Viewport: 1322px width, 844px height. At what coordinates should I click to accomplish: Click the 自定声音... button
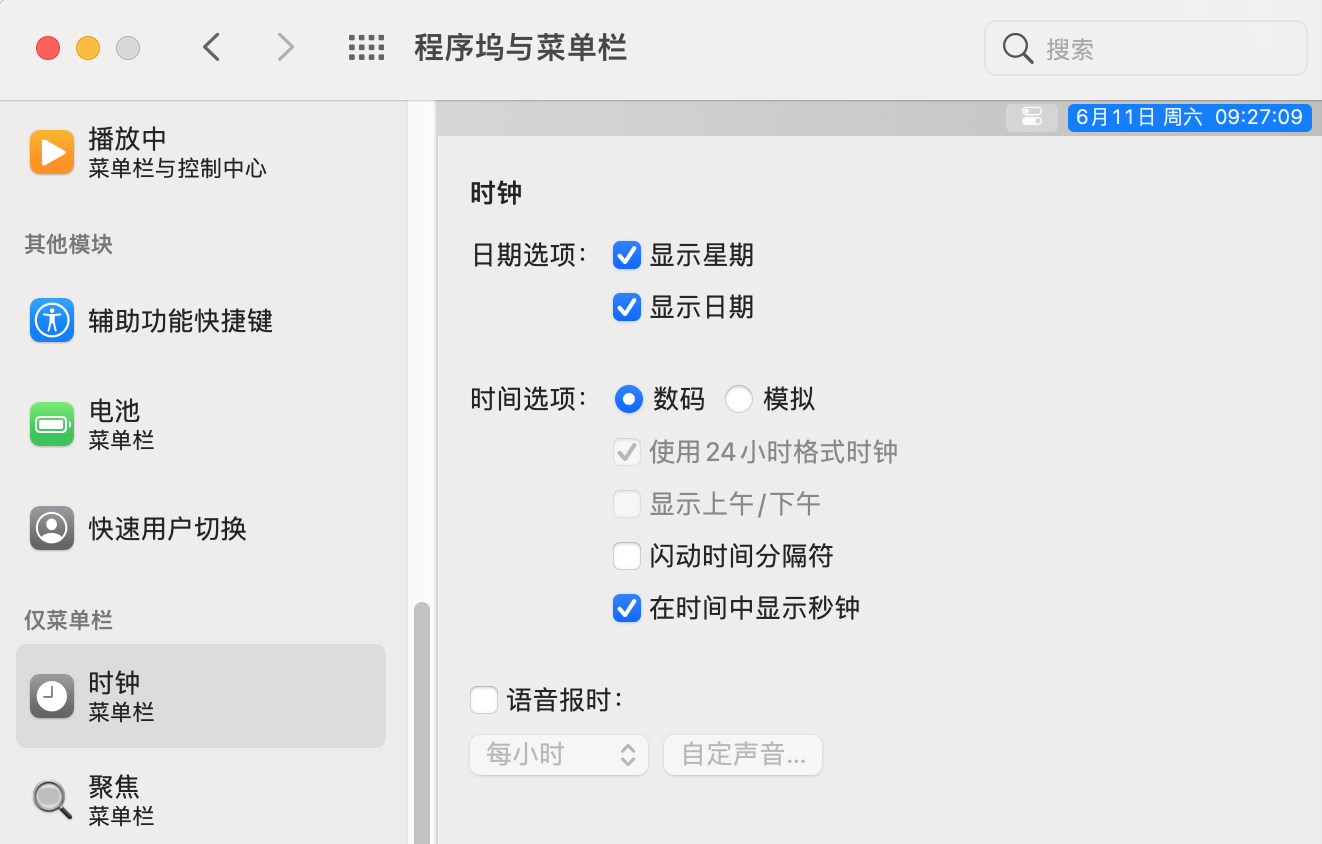[x=743, y=755]
